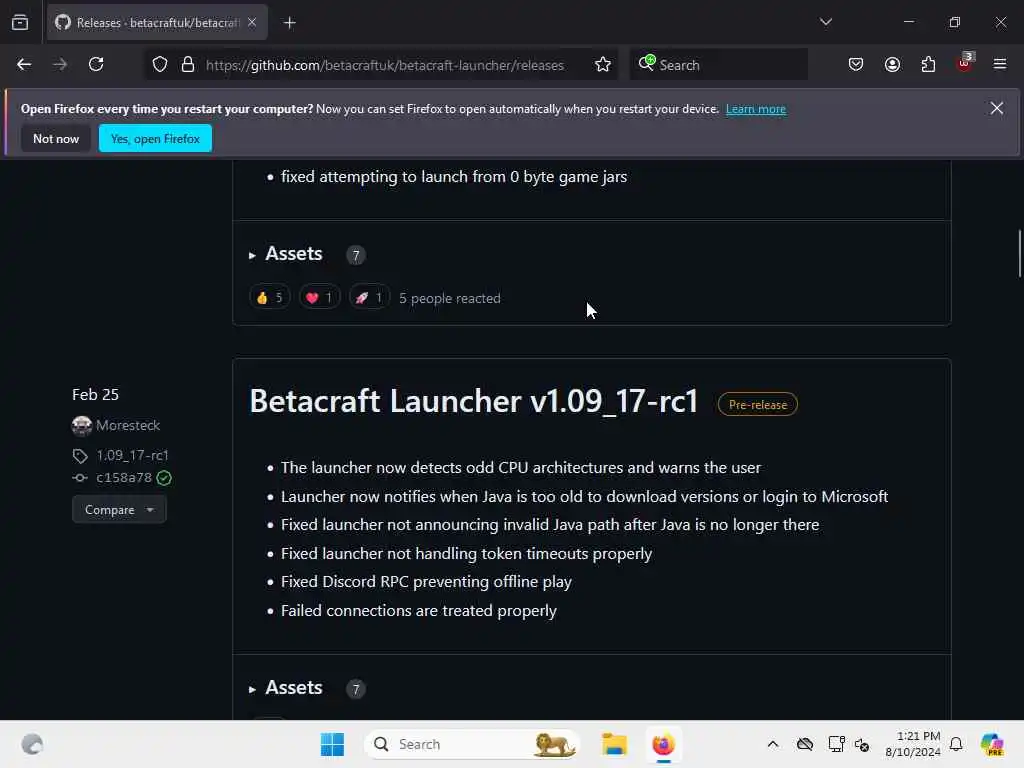Open the Betacraft Launcher v1.09_17-rc1 release title
The width and height of the screenshot is (1024, 768).
(473, 401)
